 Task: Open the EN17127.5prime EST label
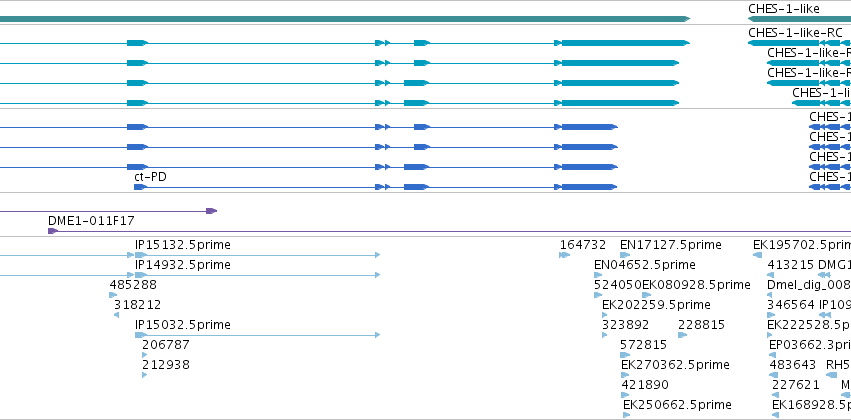(x=671, y=245)
